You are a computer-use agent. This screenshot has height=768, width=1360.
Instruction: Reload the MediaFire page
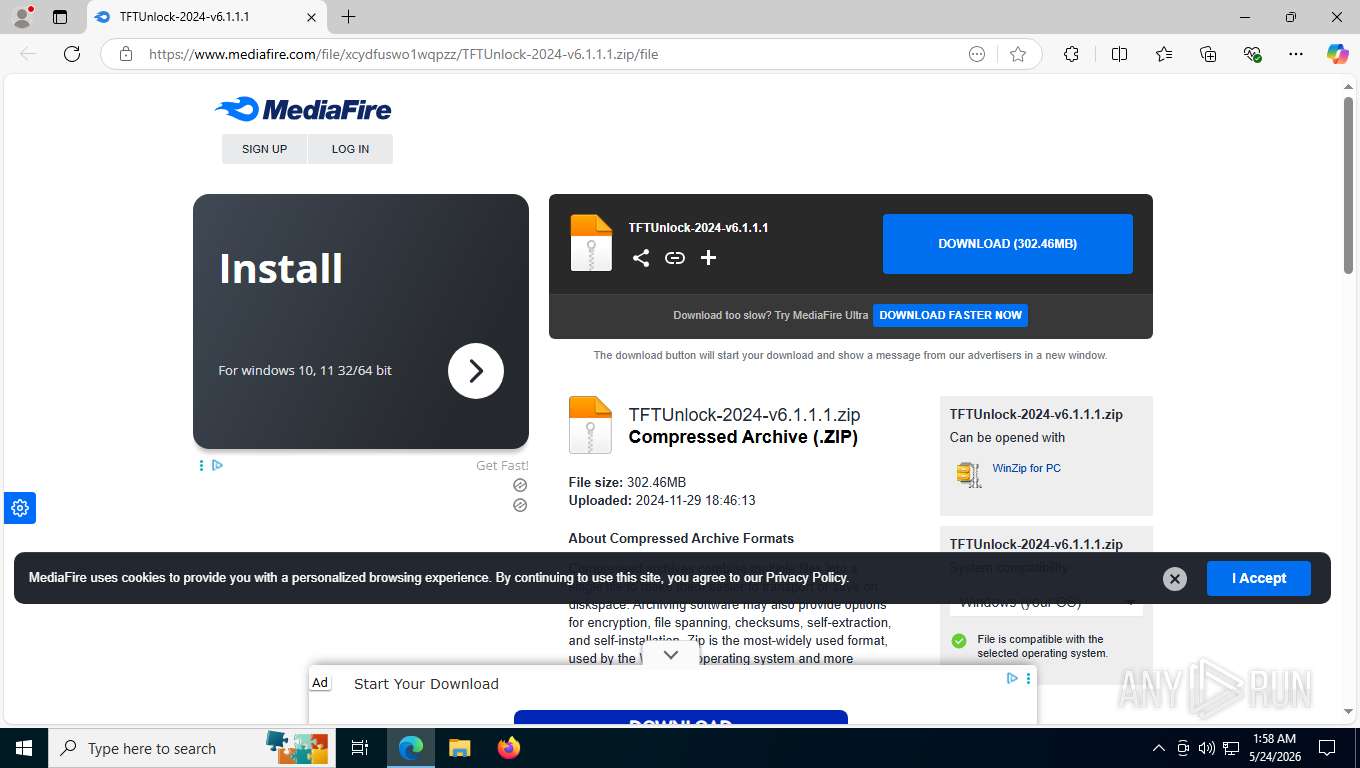(x=72, y=54)
